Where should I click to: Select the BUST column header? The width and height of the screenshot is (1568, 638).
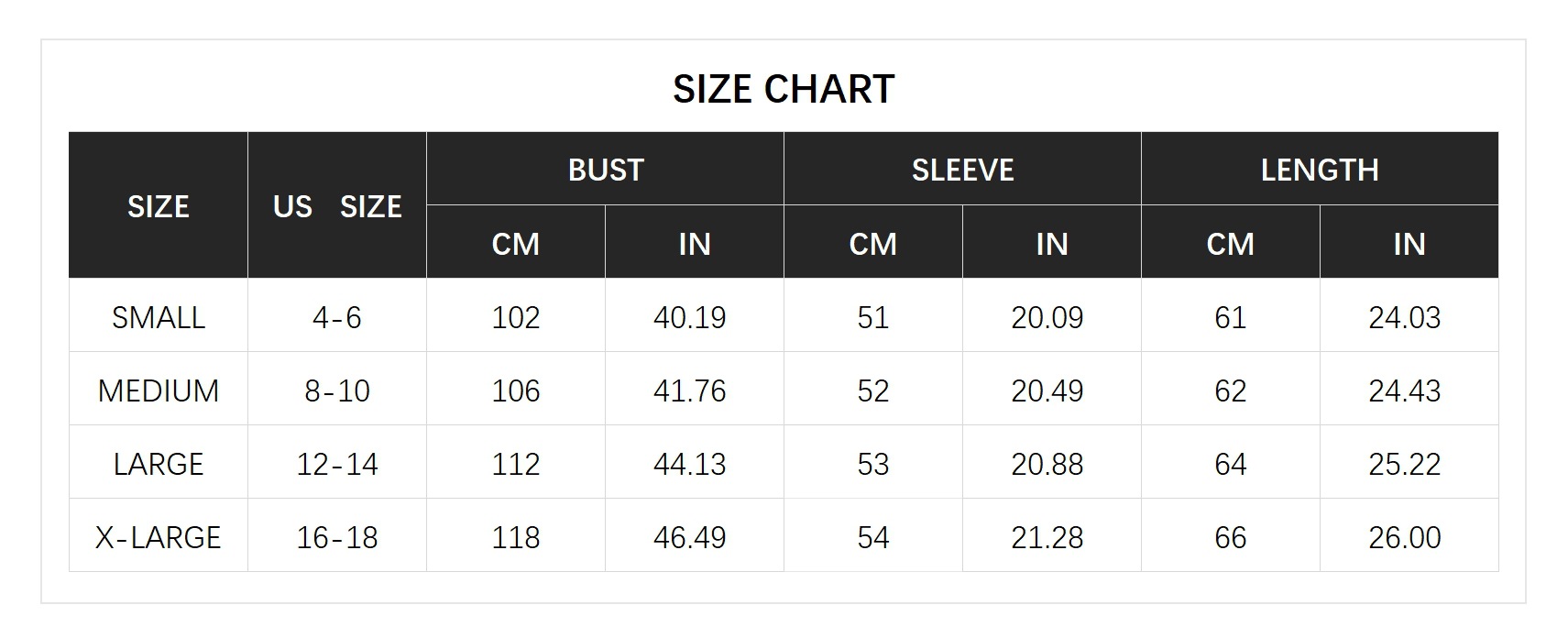[x=605, y=170]
